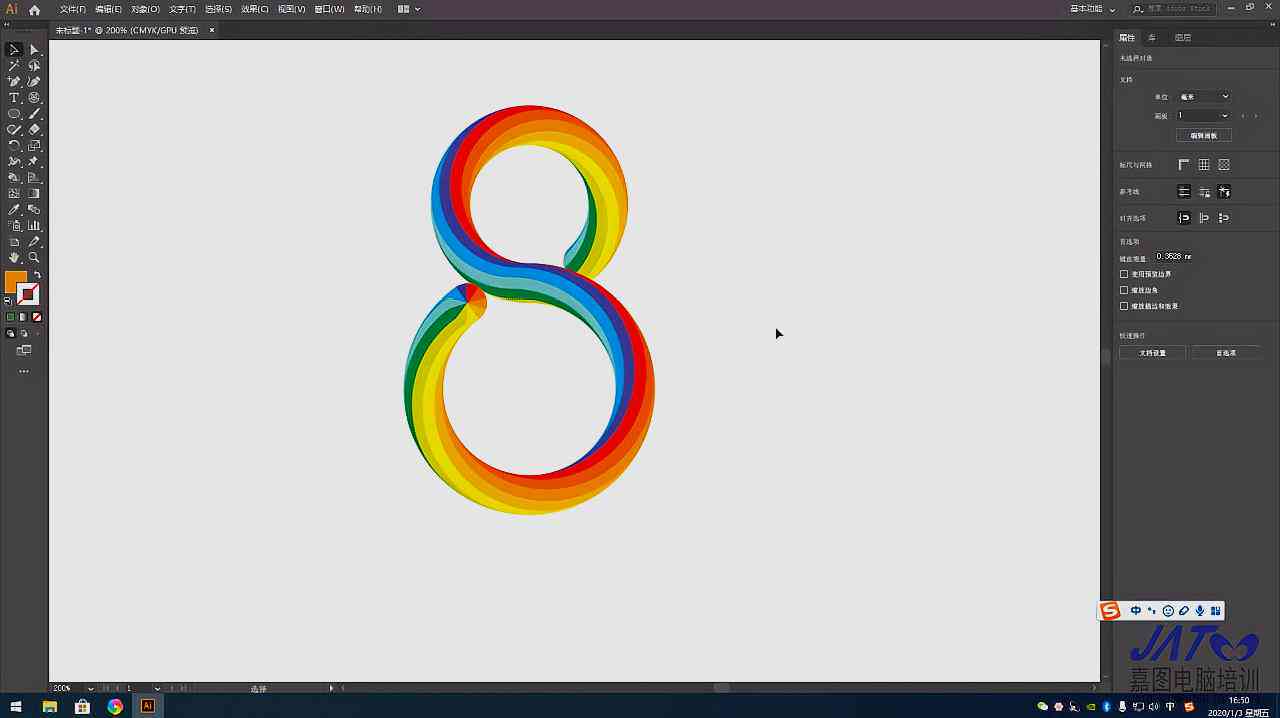
Task: Open the 文件(F) menu
Action: coord(73,9)
